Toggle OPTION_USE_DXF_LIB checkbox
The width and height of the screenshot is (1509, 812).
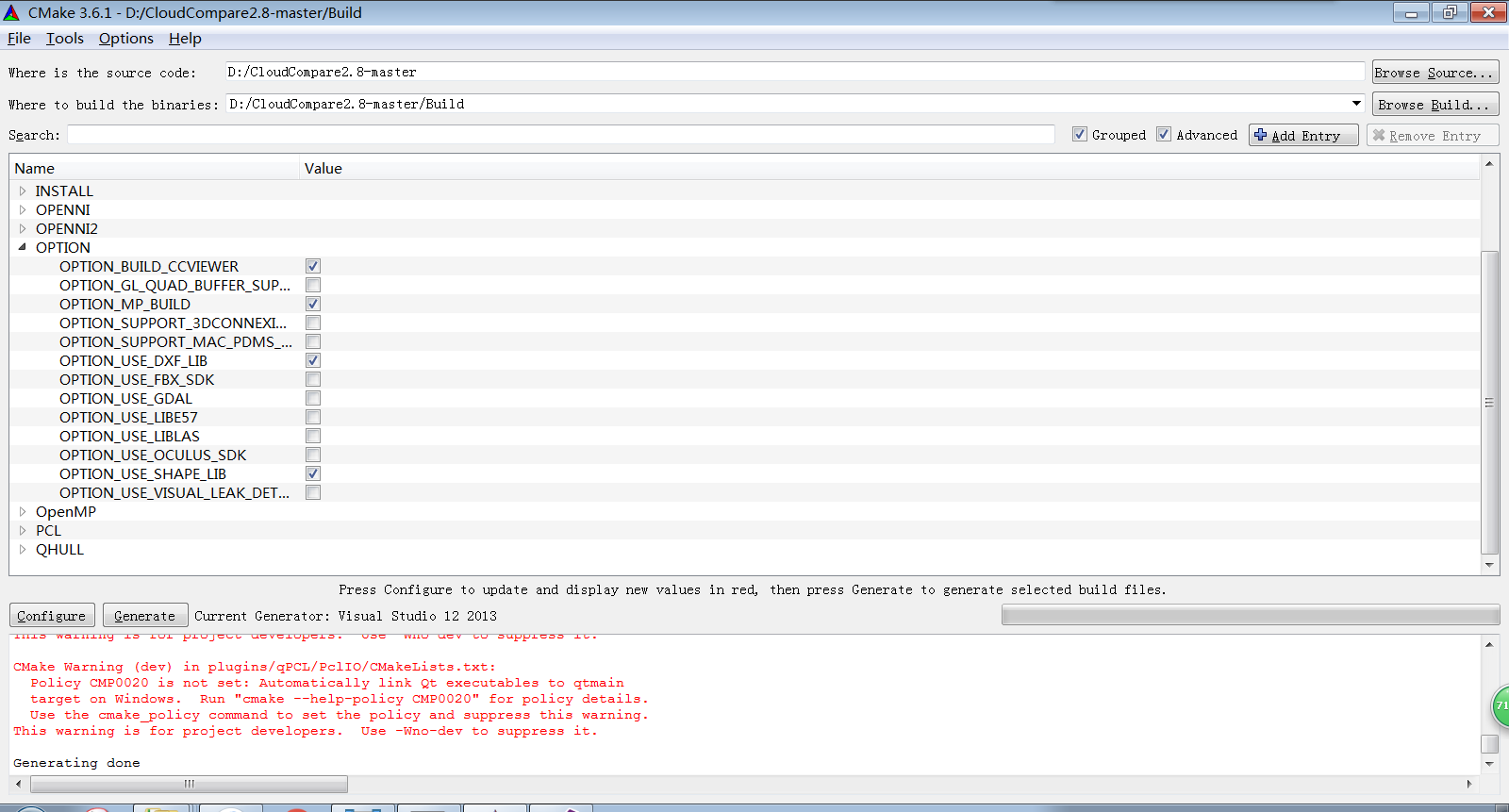[x=313, y=360]
